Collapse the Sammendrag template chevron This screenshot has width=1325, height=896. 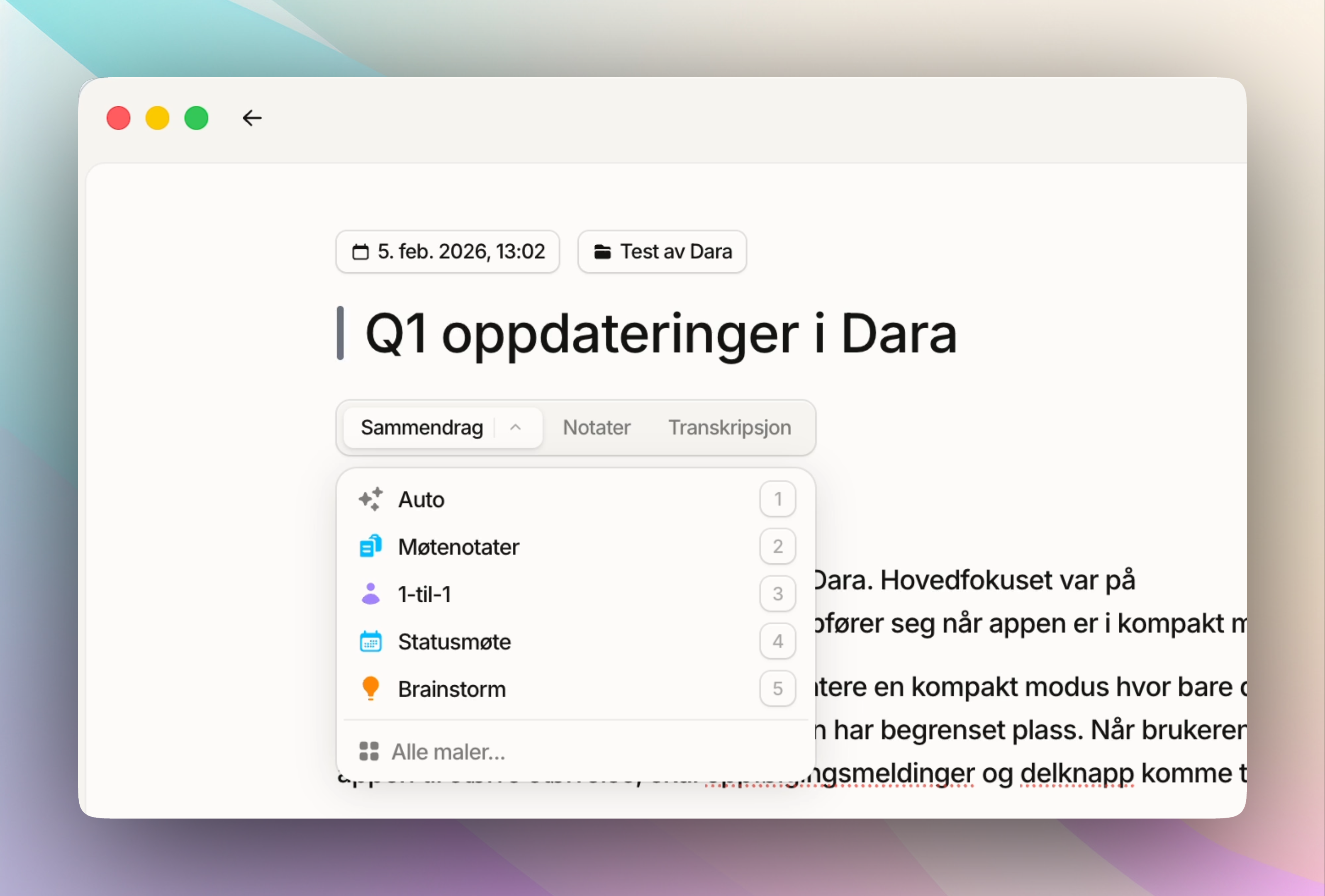click(x=515, y=427)
